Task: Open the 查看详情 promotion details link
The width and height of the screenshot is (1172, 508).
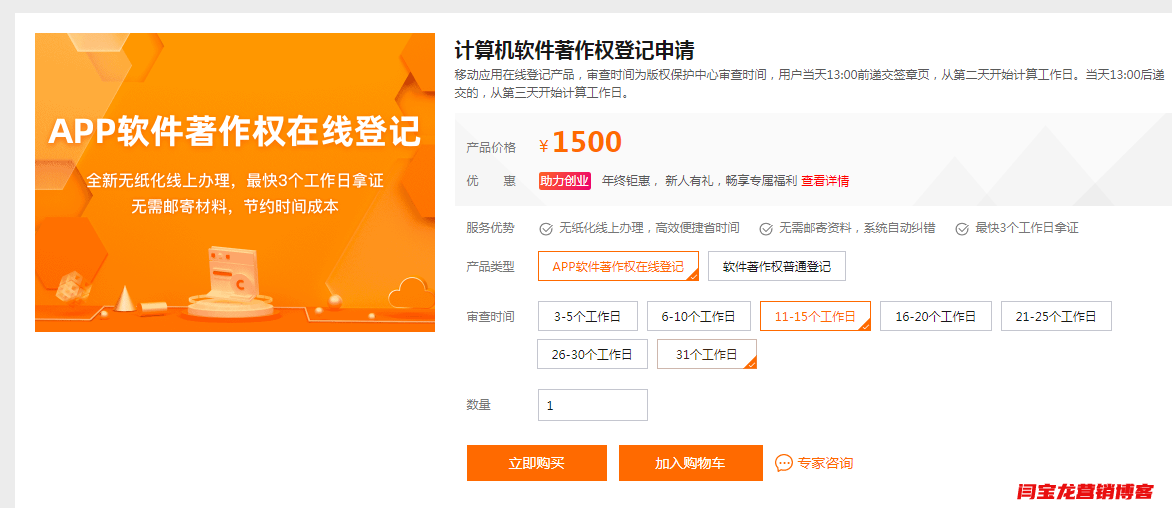Action: pos(825,181)
